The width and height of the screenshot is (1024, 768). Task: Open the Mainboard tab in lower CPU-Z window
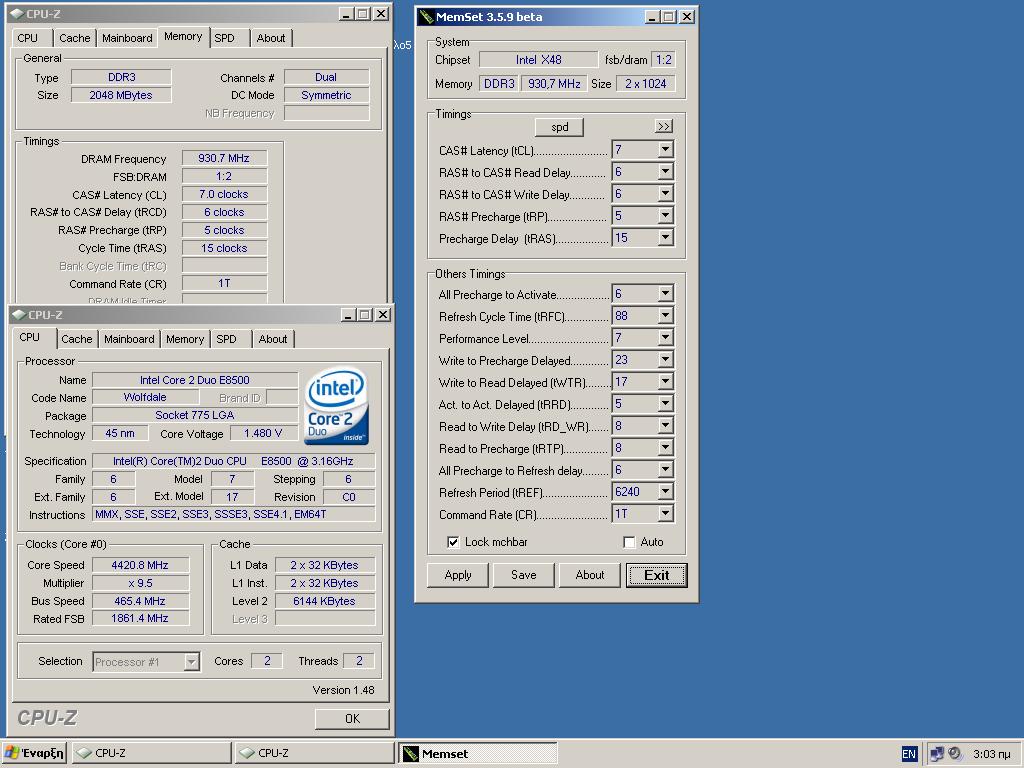(129, 340)
